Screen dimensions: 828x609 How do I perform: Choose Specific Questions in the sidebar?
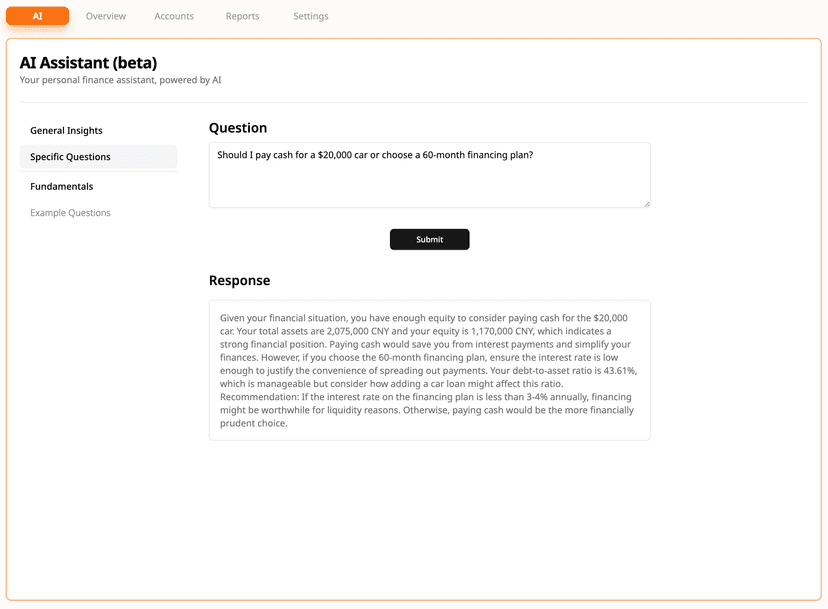click(70, 157)
